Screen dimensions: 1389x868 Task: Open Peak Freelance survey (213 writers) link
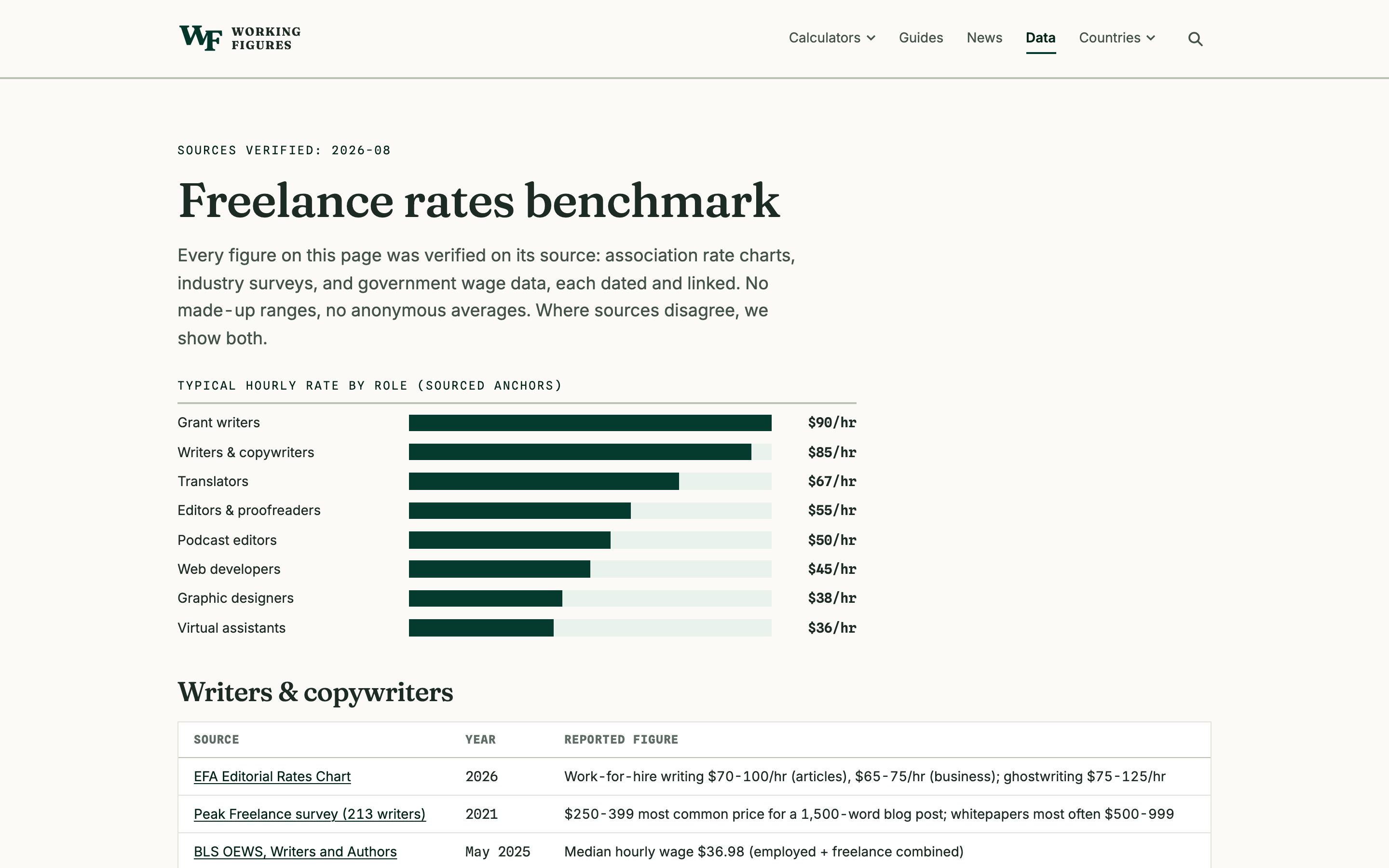point(309,814)
